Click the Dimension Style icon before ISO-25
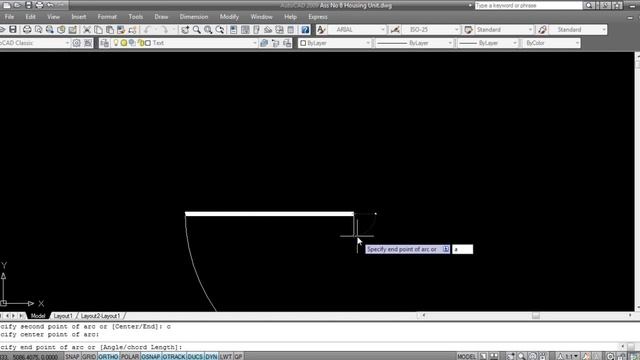 pyautogui.click(x=395, y=29)
